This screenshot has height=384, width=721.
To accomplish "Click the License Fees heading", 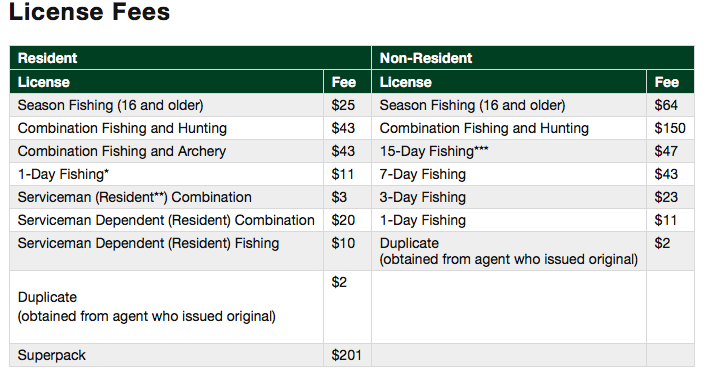I will [x=89, y=11].
